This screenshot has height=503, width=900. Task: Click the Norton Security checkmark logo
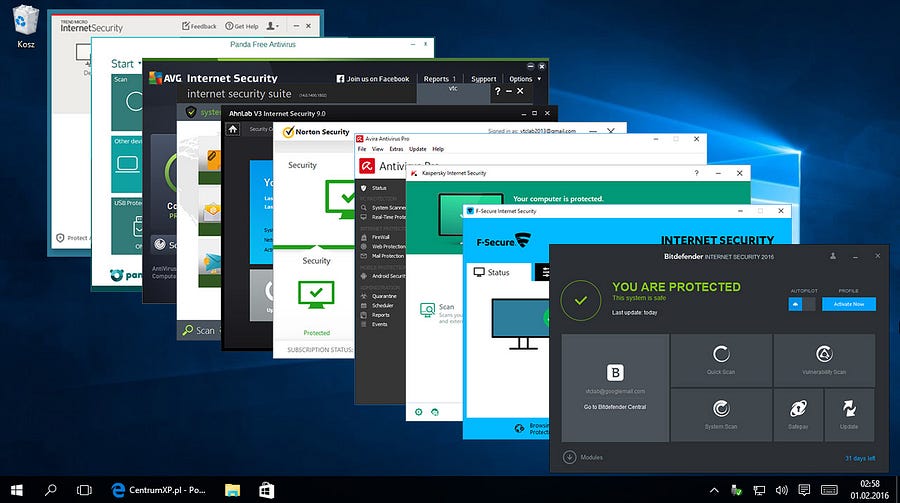tap(288, 132)
